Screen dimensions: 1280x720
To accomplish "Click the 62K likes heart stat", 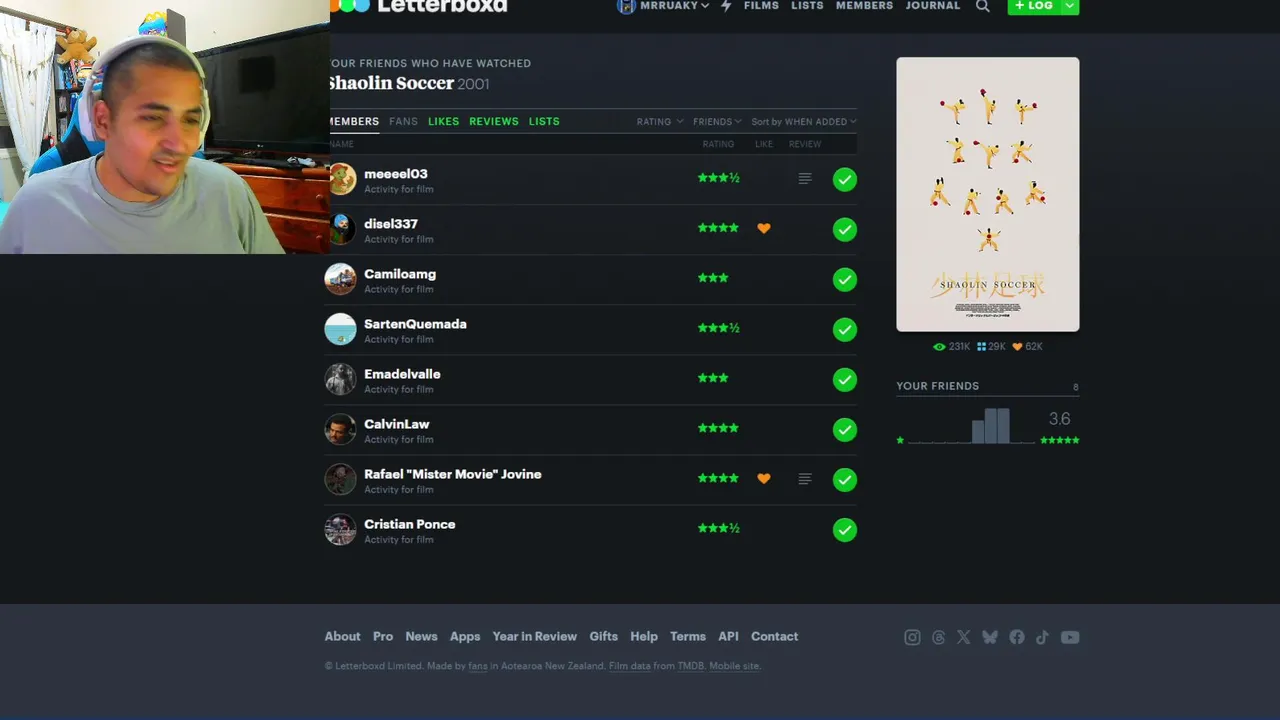I will [1027, 347].
